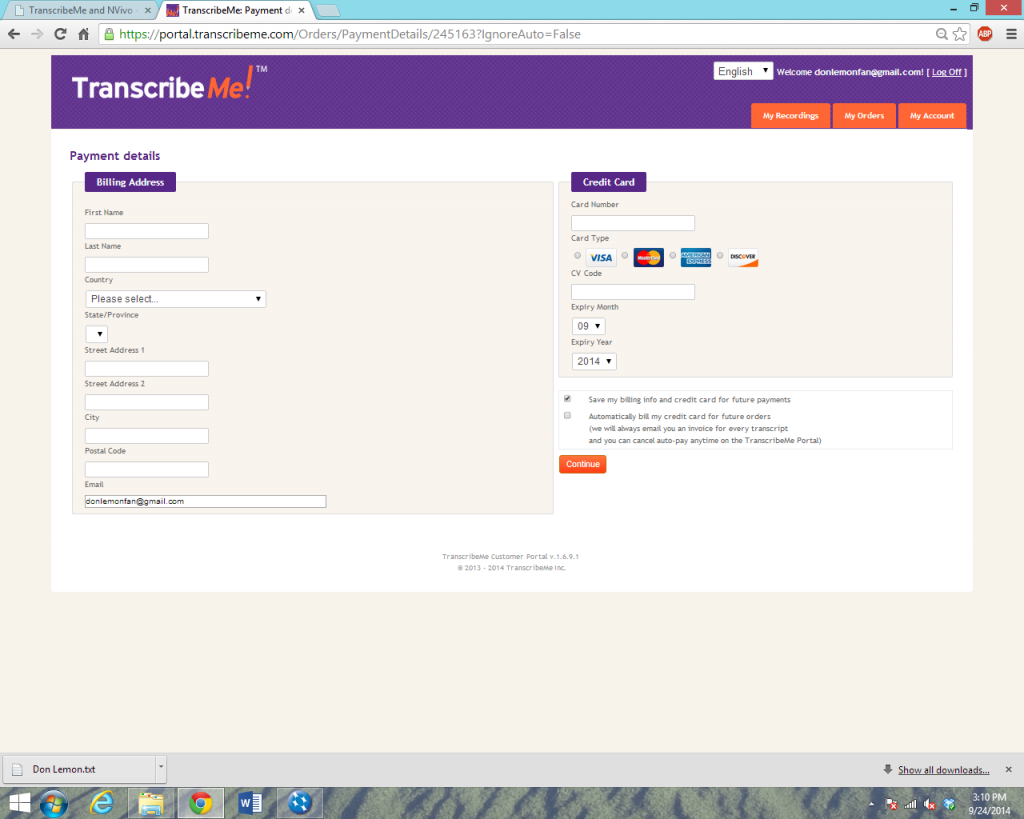Click the TranscribeMe logo

coord(168,85)
